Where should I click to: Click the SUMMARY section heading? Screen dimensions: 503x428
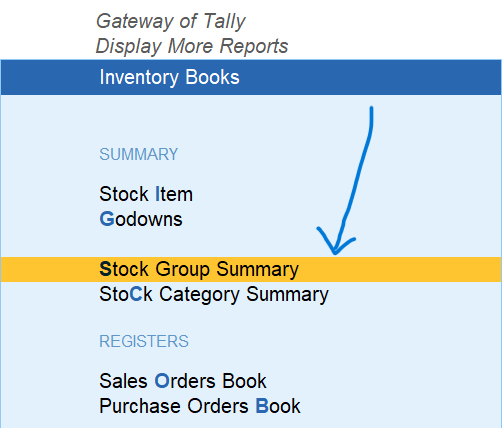coord(139,154)
